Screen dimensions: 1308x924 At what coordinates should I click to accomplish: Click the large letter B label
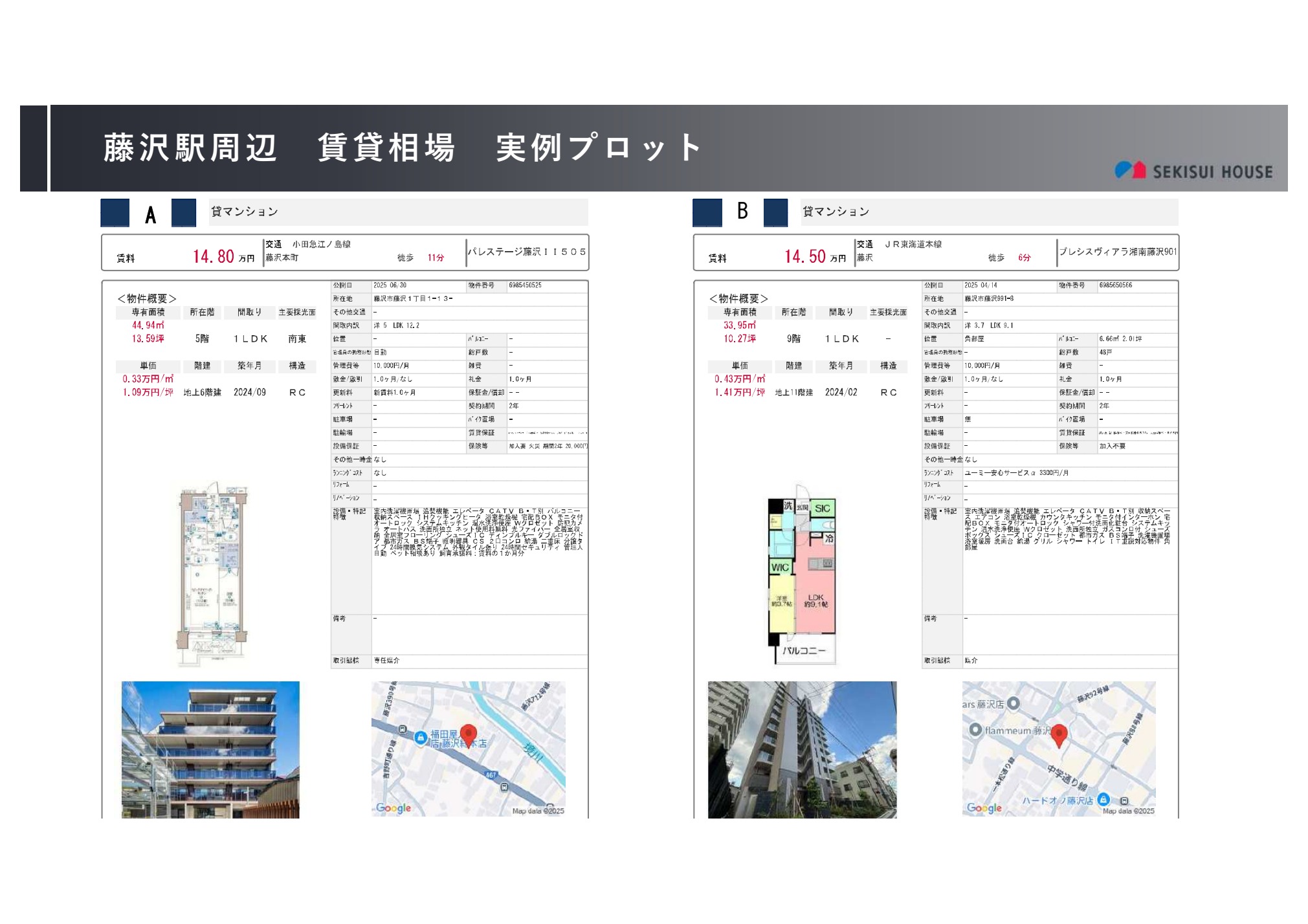(x=742, y=211)
